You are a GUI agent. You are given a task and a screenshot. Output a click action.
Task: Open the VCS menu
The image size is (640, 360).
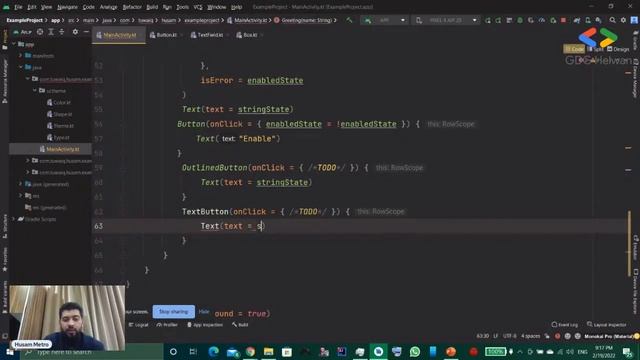tap(198, 7)
